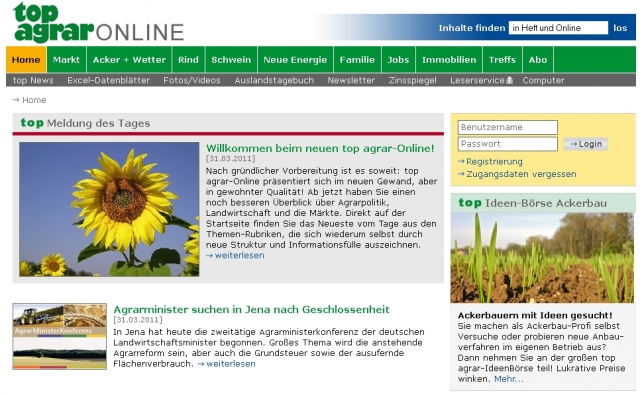This screenshot has width=640, height=395.
Task: Select the Schwein tab
Action: (x=231, y=60)
